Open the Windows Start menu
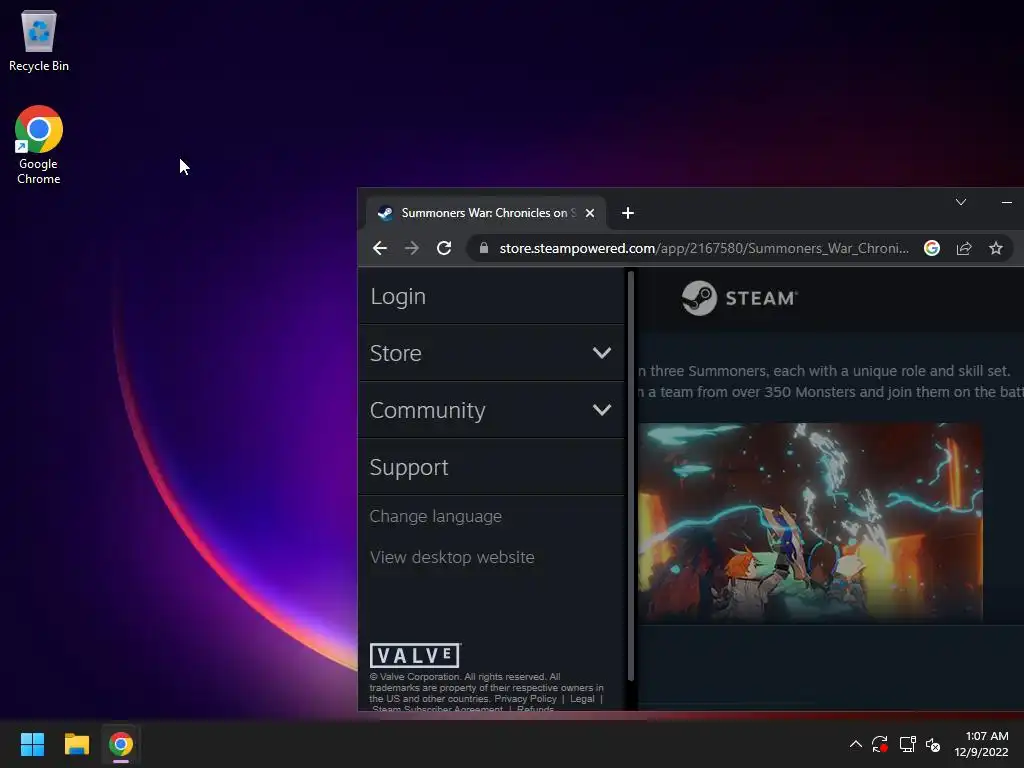This screenshot has height=768, width=1024. click(x=32, y=744)
